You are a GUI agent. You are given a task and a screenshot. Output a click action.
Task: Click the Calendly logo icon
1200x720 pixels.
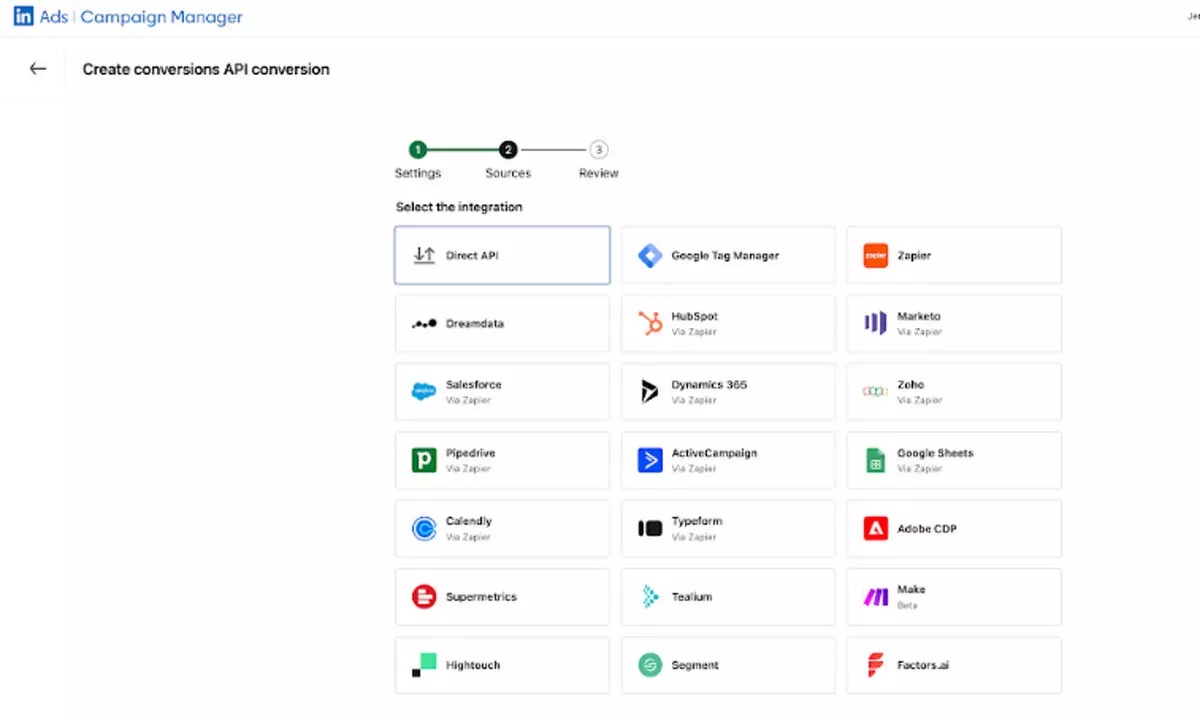click(x=424, y=528)
